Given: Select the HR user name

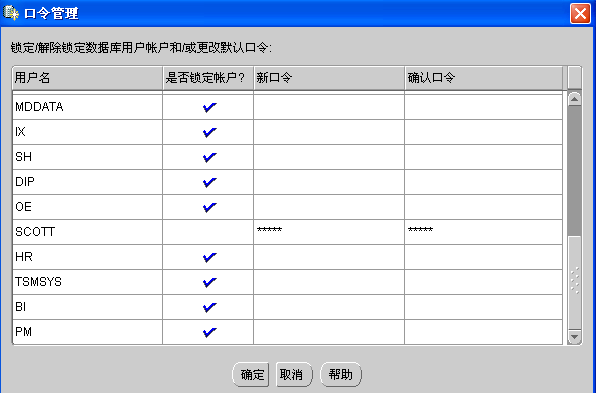Looking at the screenshot, I should (x=24, y=257).
